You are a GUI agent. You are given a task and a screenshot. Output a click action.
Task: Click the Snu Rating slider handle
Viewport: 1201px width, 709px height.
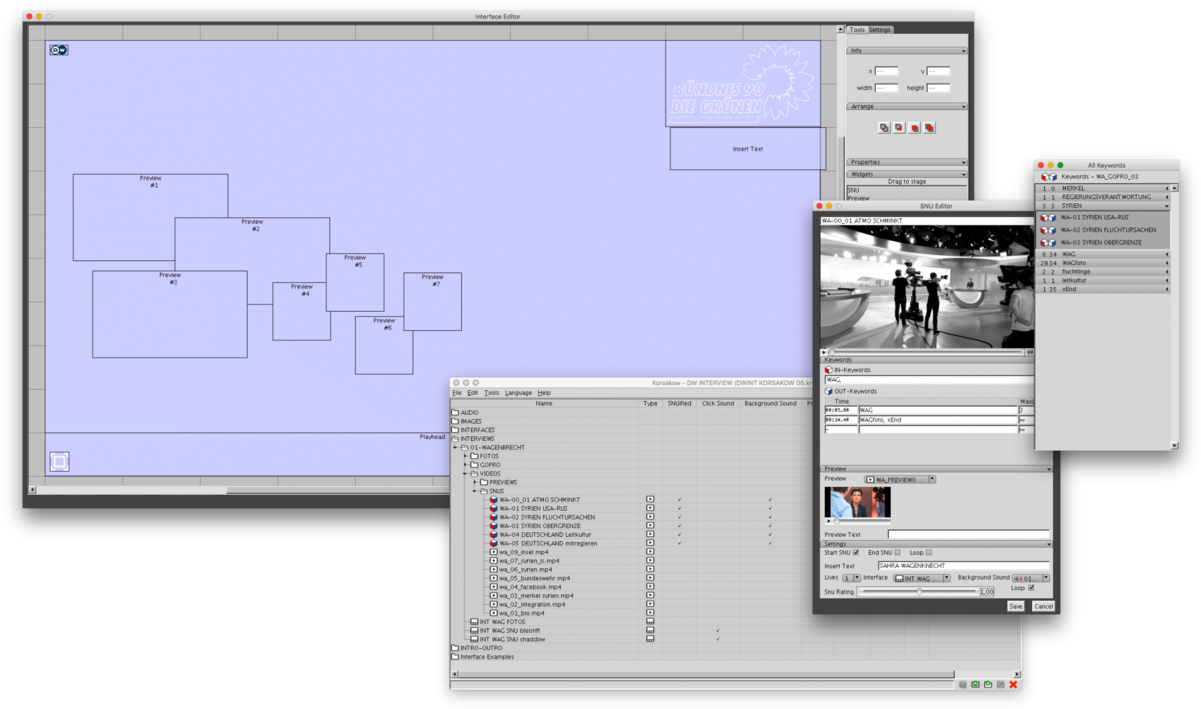[x=919, y=592]
